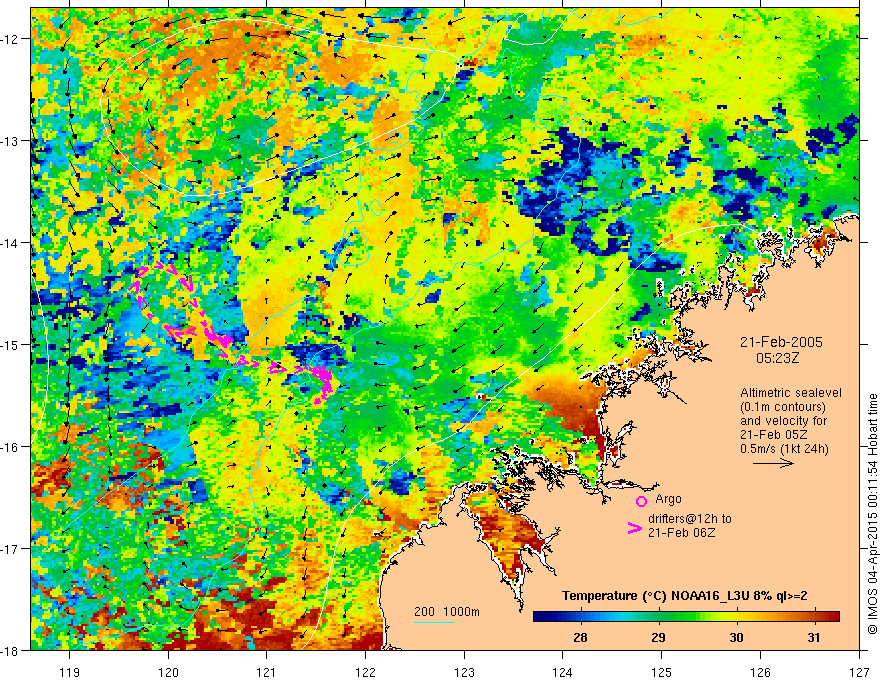Click the 'Altimetric sealevel' text
880x680 pixels.
(x=791, y=393)
